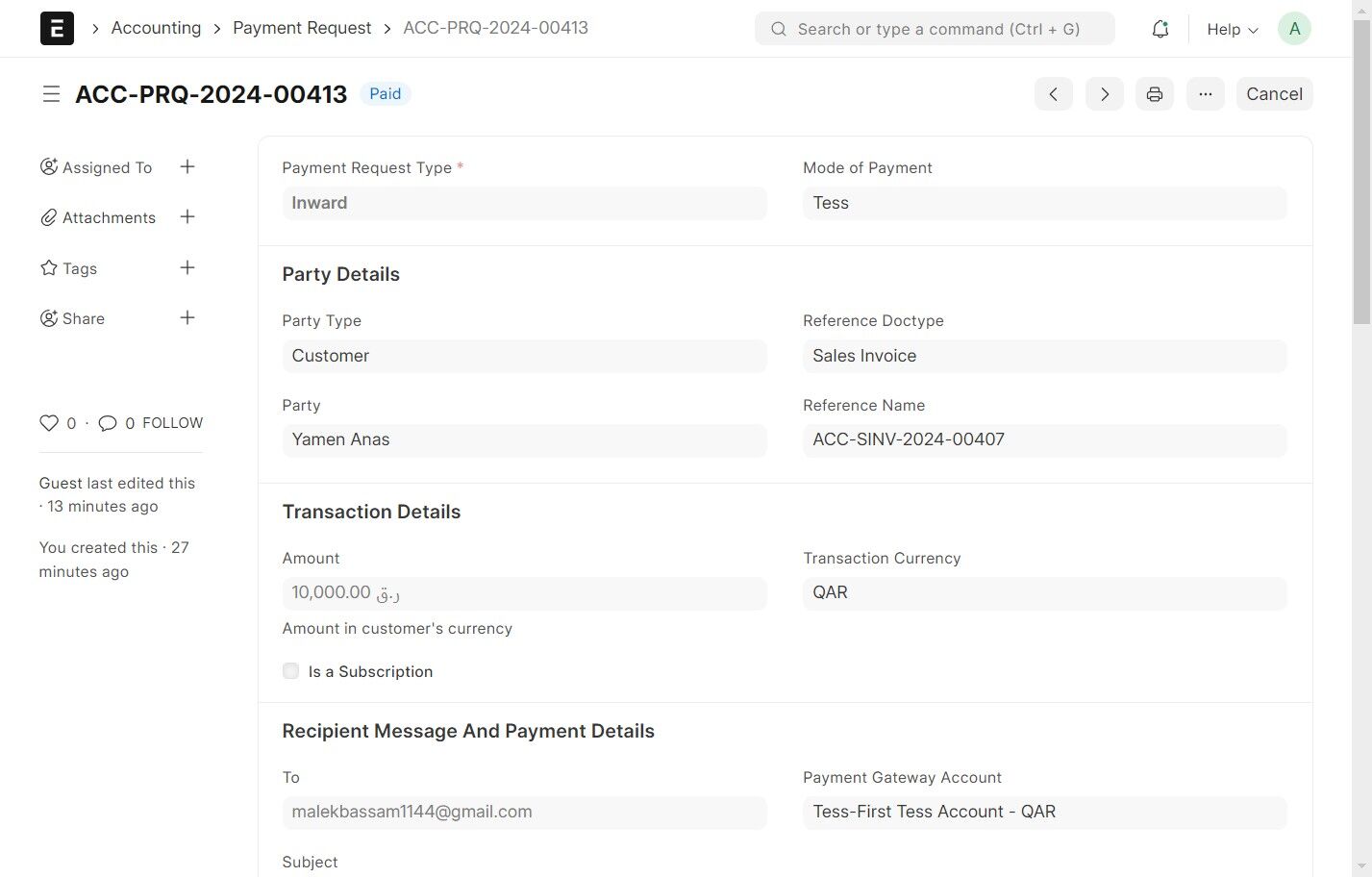Image resolution: width=1372 pixels, height=877 pixels.
Task: Add an assignee with plus icon
Action: 187,167
